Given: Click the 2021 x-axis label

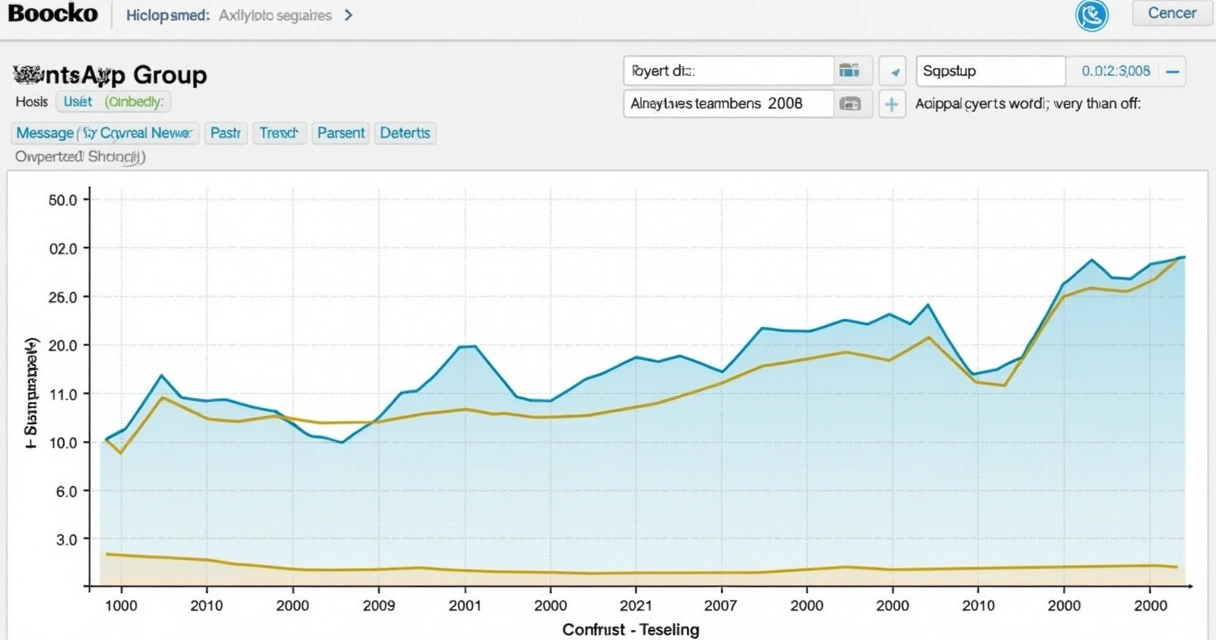Looking at the screenshot, I should (x=636, y=605).
